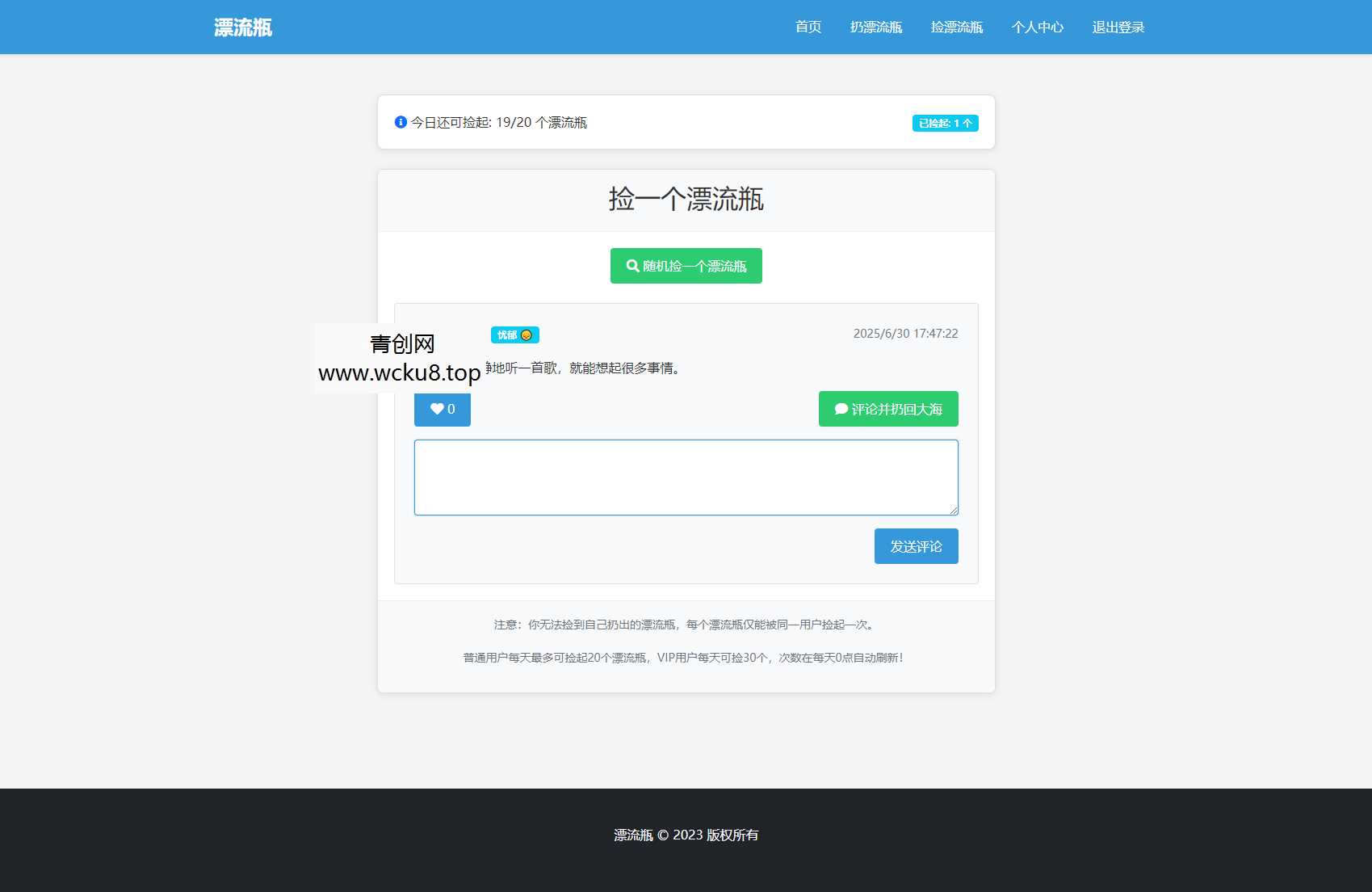
Task: Click inside the empty comment textarea
Action: point(685,477)
